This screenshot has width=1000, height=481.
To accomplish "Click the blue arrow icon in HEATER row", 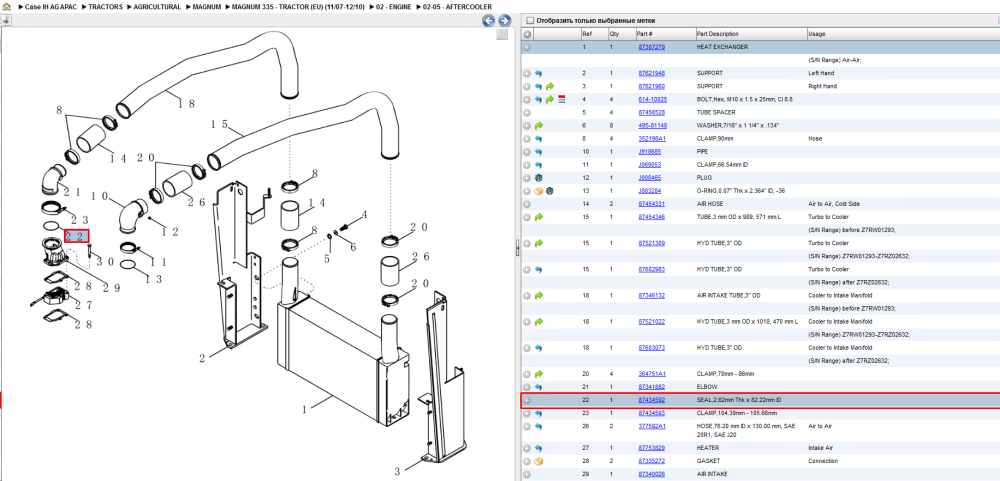I will pos(538,448).
